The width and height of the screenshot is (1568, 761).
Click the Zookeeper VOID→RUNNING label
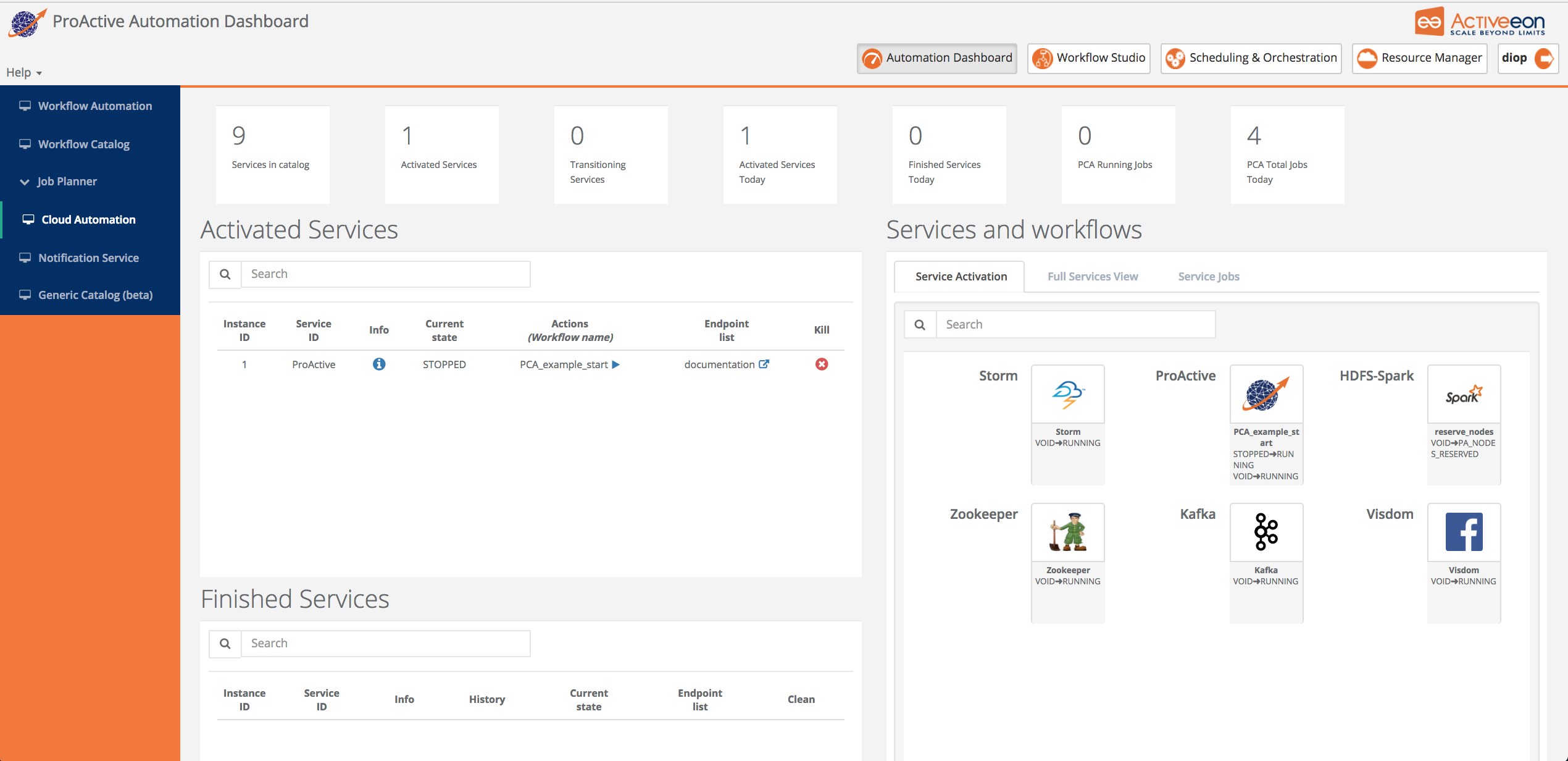(x=1068, y=581)
